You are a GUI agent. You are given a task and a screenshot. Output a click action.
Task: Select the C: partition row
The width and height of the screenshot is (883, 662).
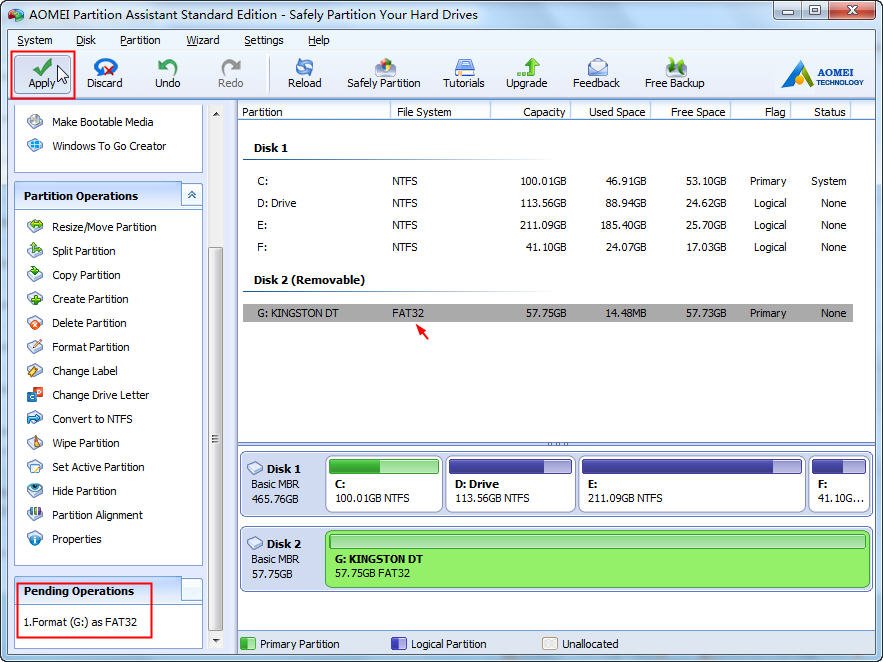(548, 181)
